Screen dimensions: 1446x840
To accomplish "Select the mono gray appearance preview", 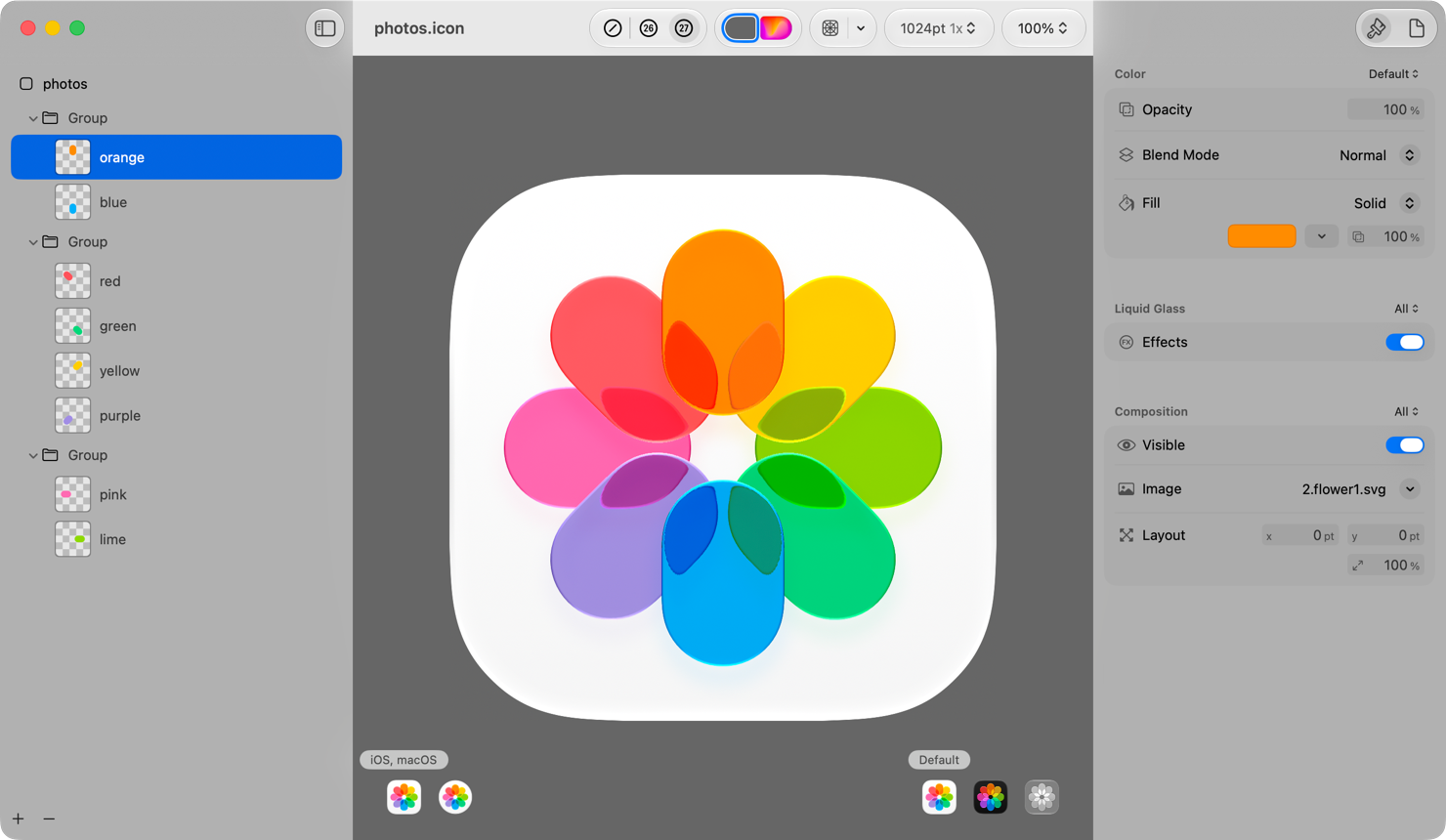I will tap(1042, 797).
